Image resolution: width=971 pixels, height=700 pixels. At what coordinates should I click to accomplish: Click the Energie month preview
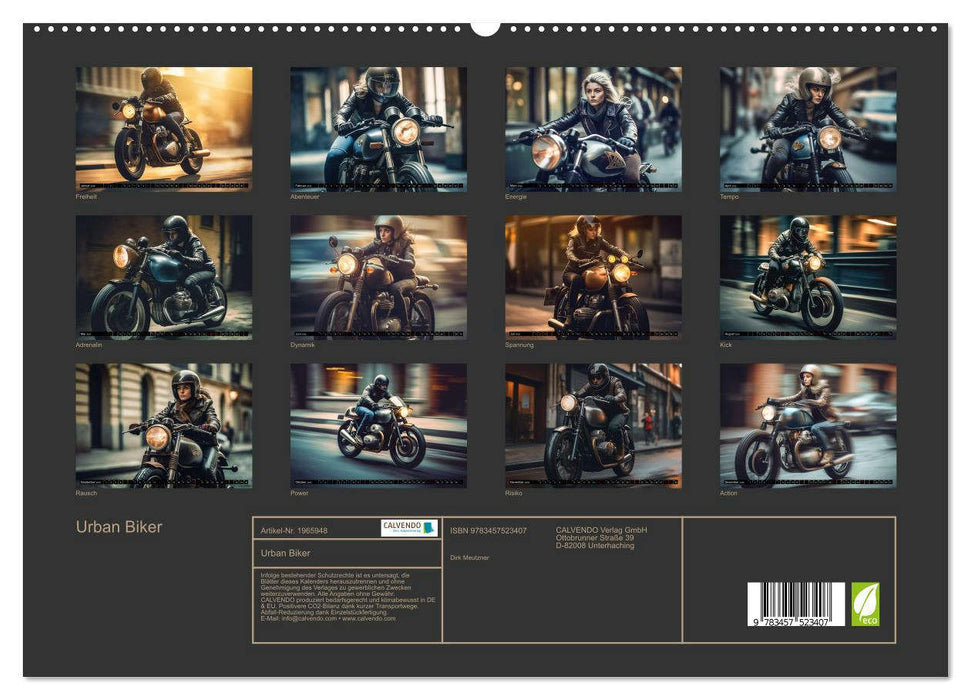click(x=597, y=128)
